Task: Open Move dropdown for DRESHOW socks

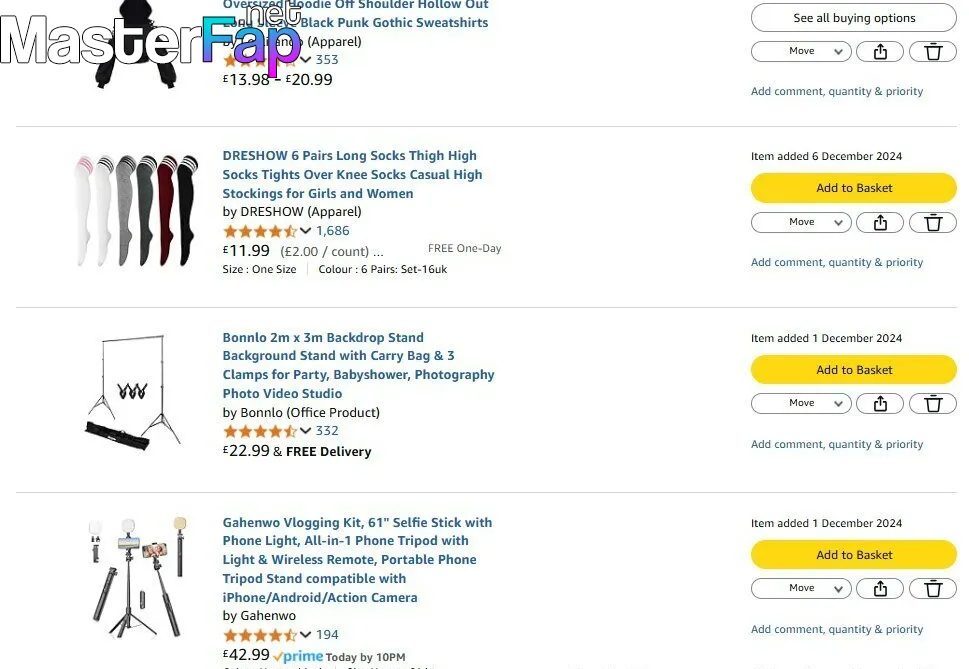Action: [x=801, y=222]
